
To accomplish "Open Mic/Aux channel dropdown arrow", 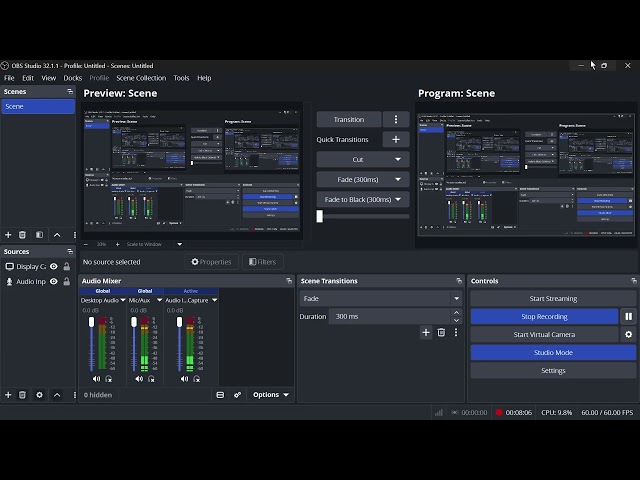I will tap(159, 300).
